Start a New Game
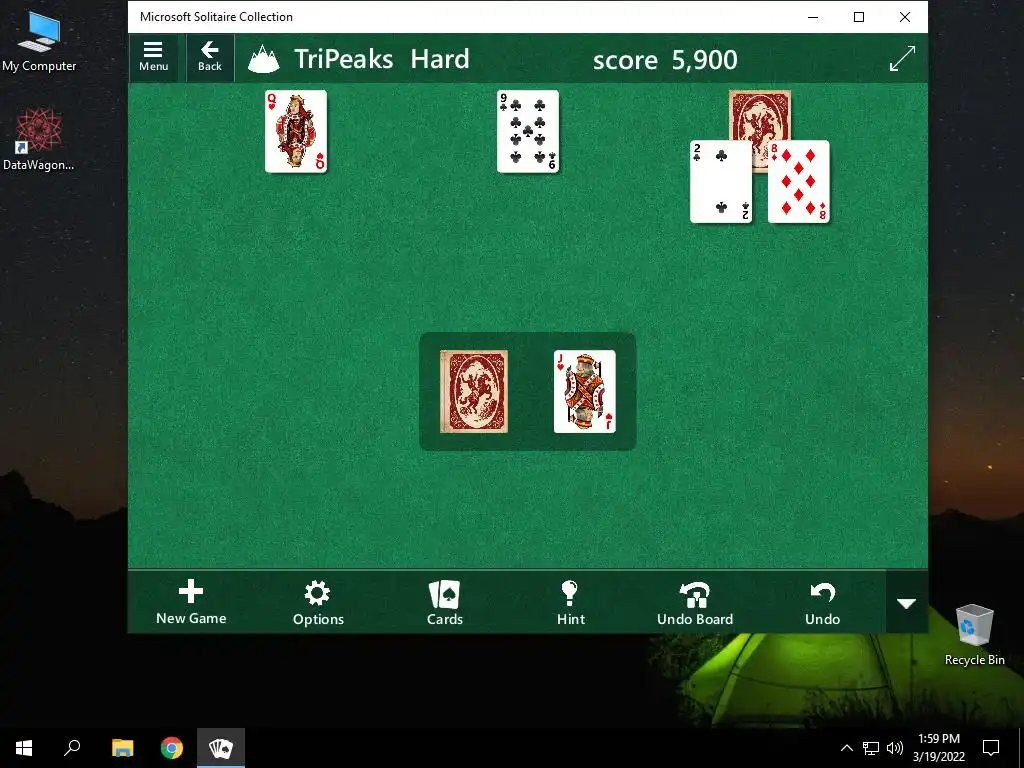 tap(191, 602)
